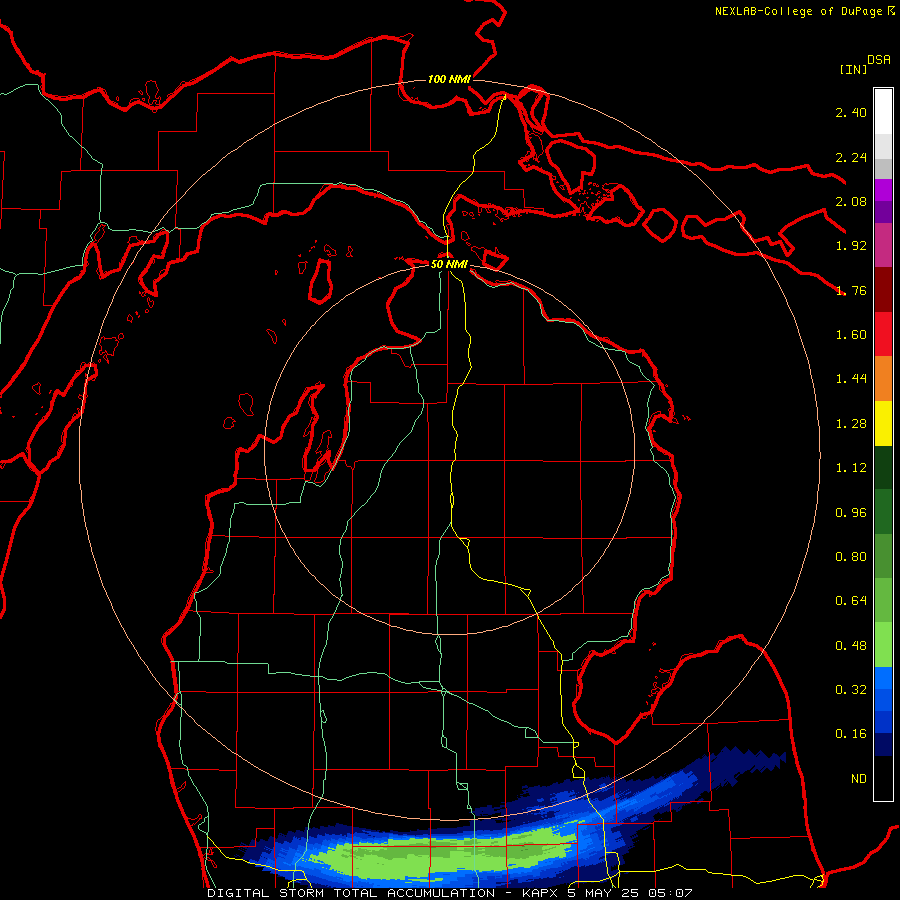Screen dimensions: 900x900
Task: Pick the white top legend color
Action: pos(883,111)
